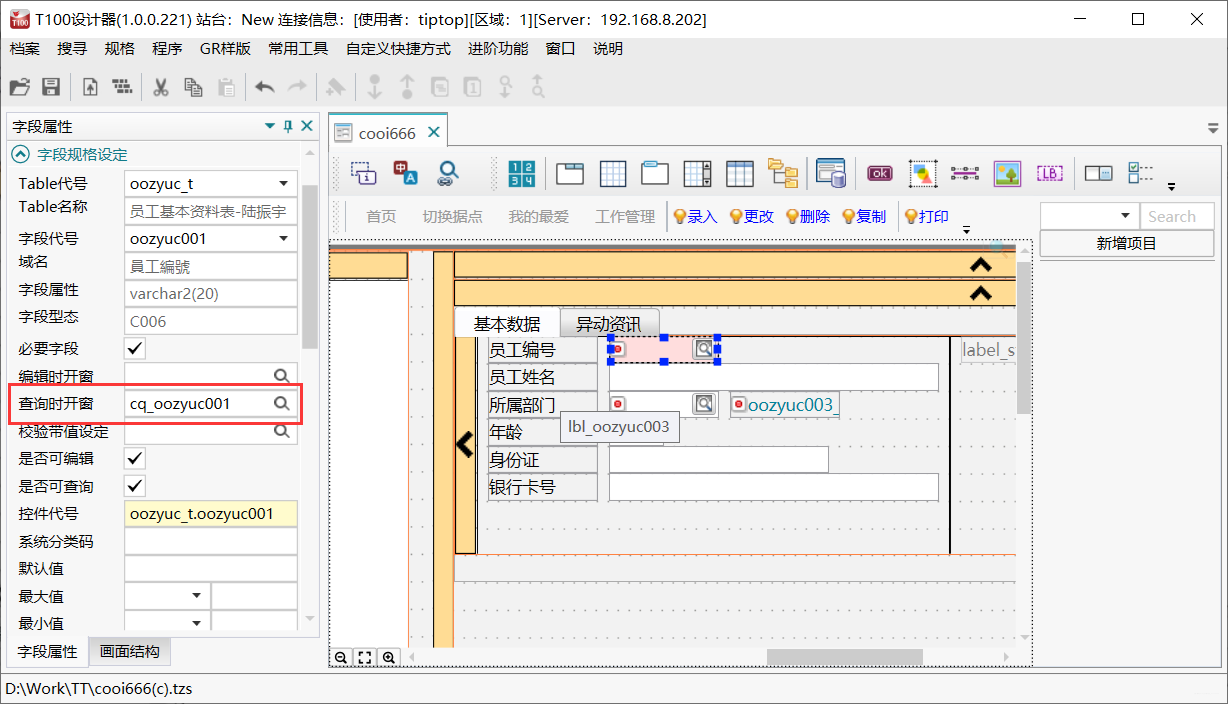This screenshot has height=704, width=1228.
Task: Fit the design canvas to the window
Action: point(365,657)
